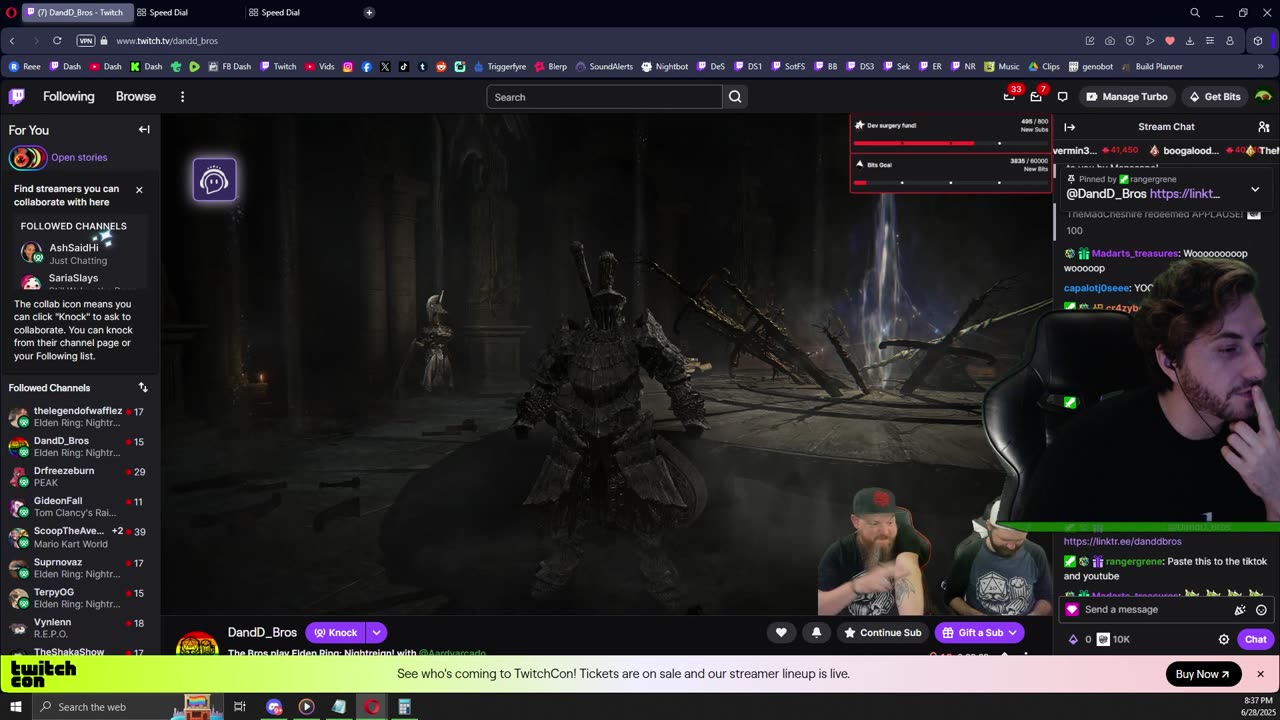This screenshot has width=1280, height=720.
Task: Click the address bar URL
Action: (x=167, y=41)
